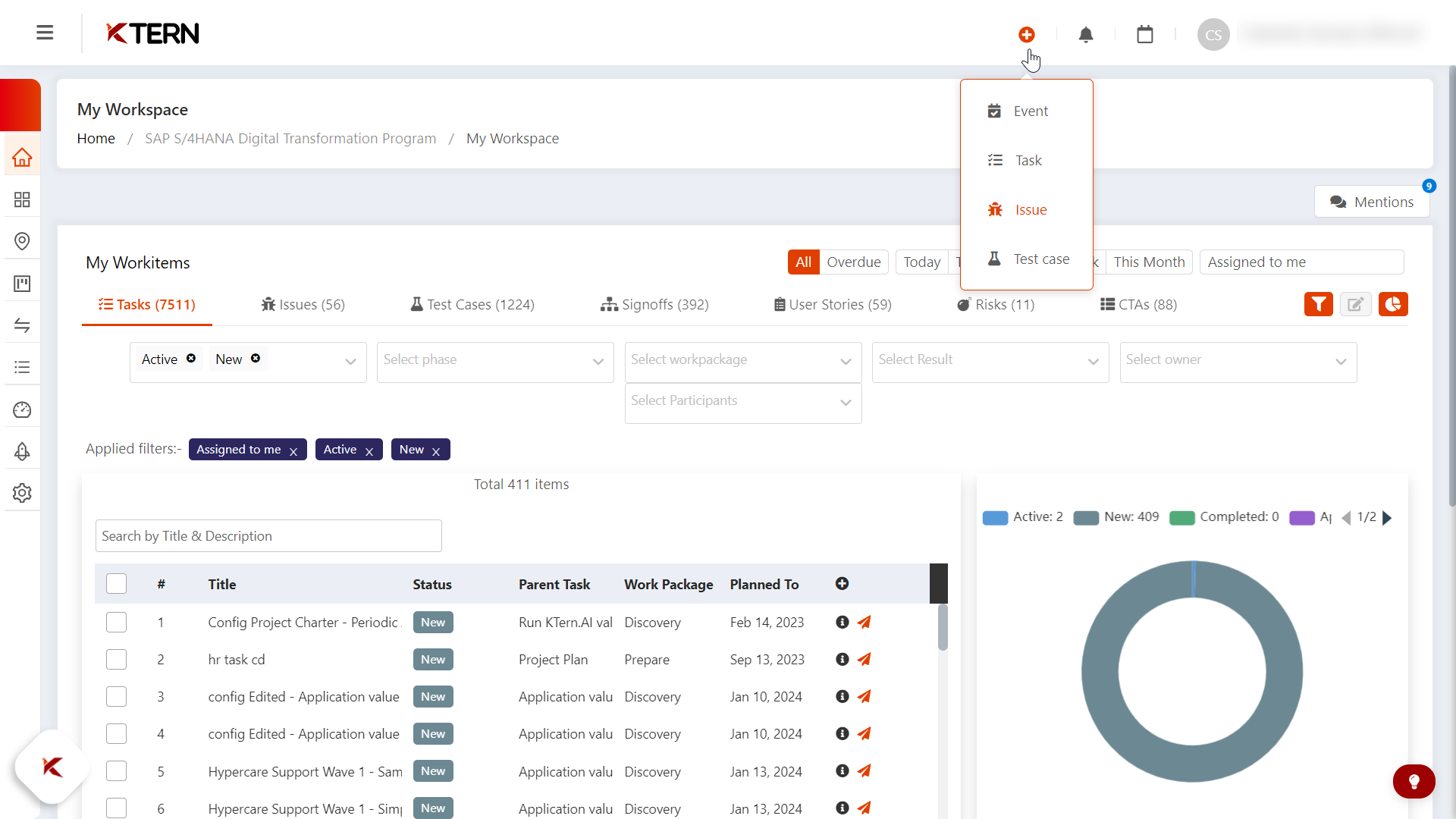Click the grey edit pencil button
Viewport: 1456px width, 819px height.
(1356, 304)
